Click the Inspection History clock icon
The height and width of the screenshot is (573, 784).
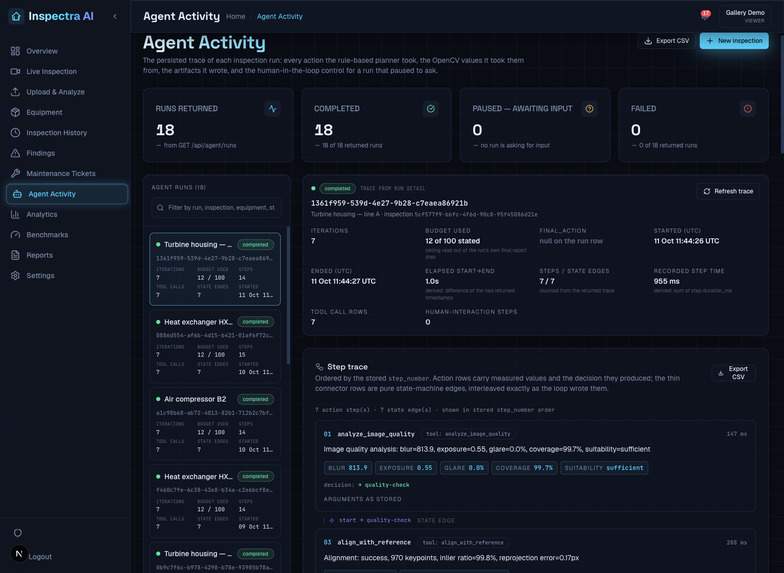coord(16,132)
